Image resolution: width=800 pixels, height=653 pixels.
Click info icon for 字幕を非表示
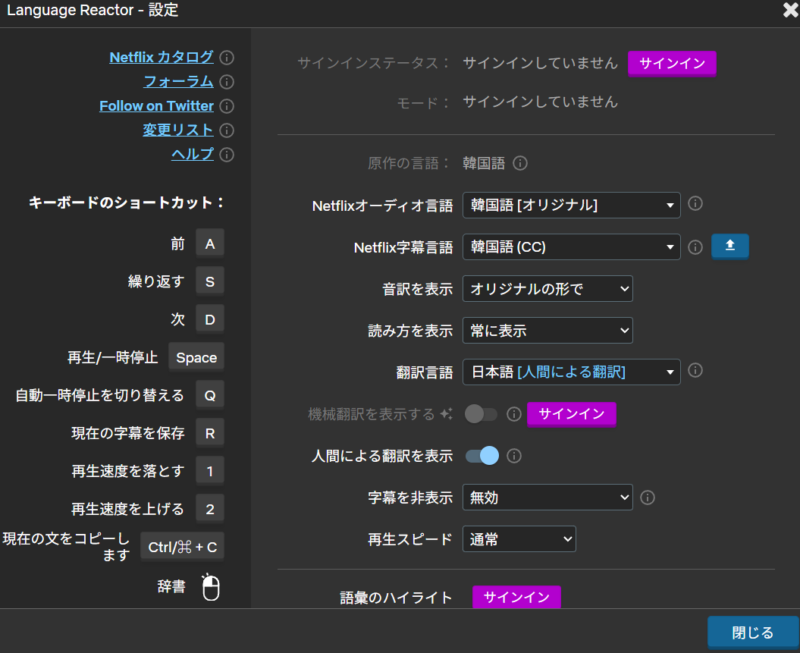click(x=647, y=497)
